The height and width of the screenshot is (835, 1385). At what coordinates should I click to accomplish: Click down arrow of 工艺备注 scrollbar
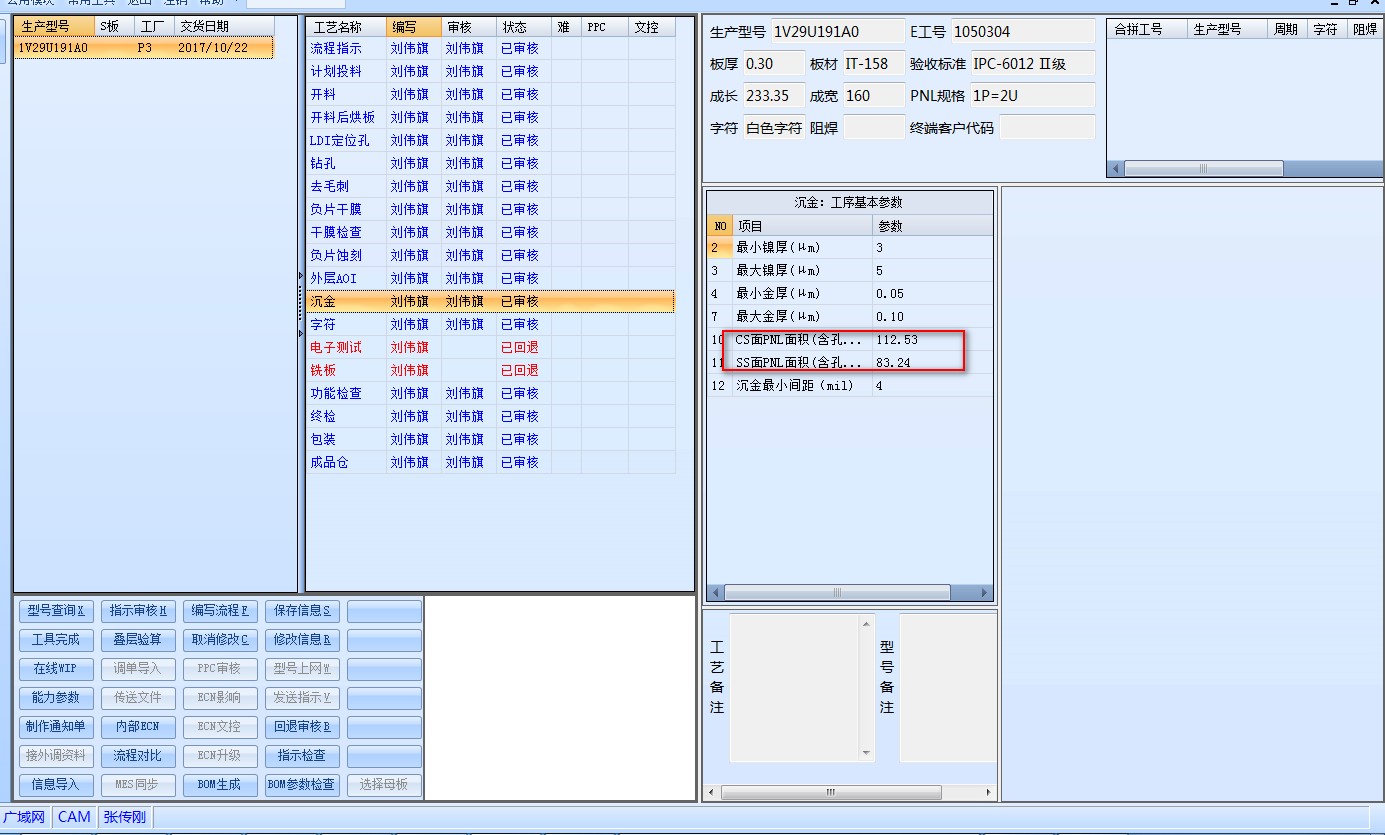(x=867, y=754)
